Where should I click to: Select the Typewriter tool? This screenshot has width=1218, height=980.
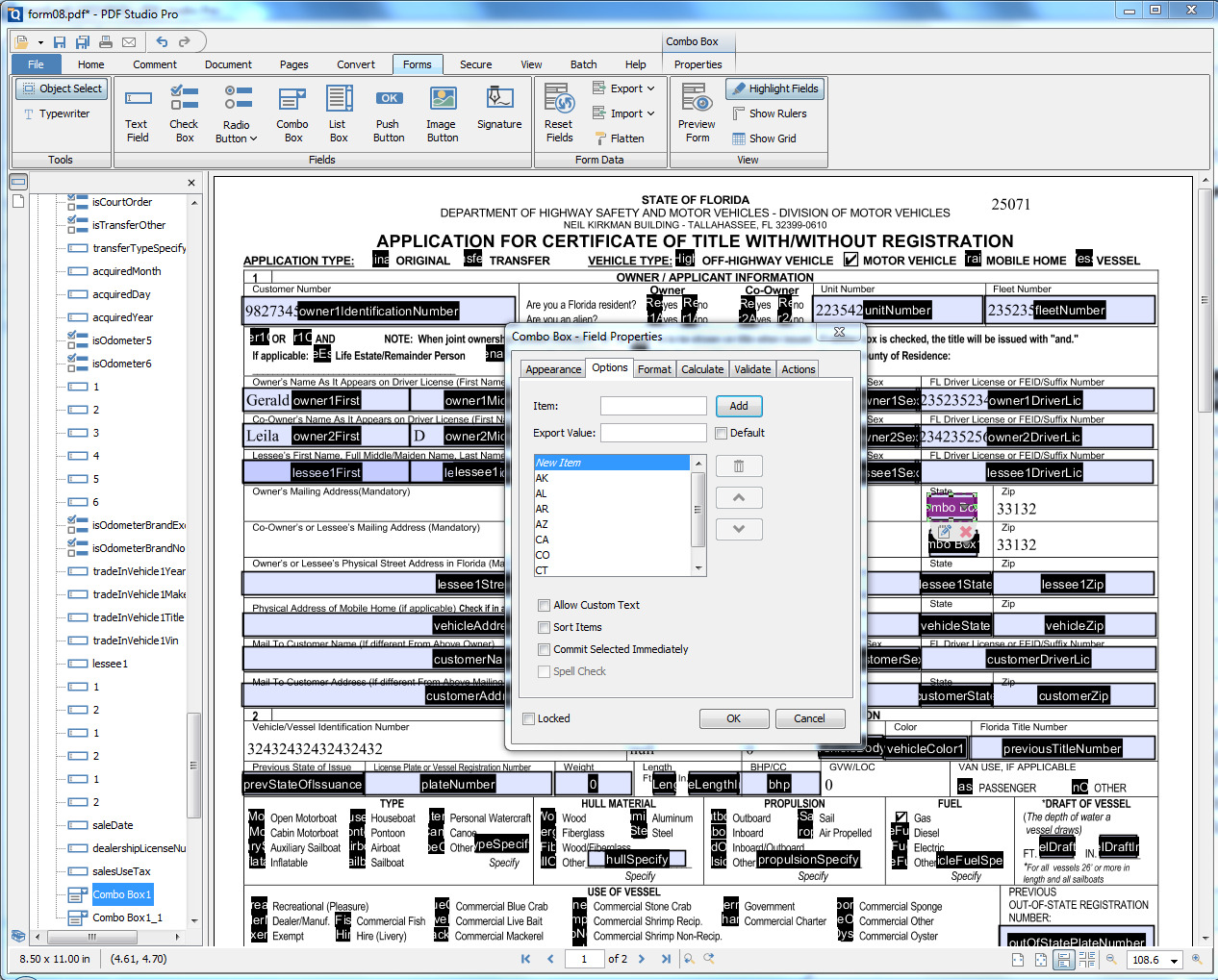(56, 113)
